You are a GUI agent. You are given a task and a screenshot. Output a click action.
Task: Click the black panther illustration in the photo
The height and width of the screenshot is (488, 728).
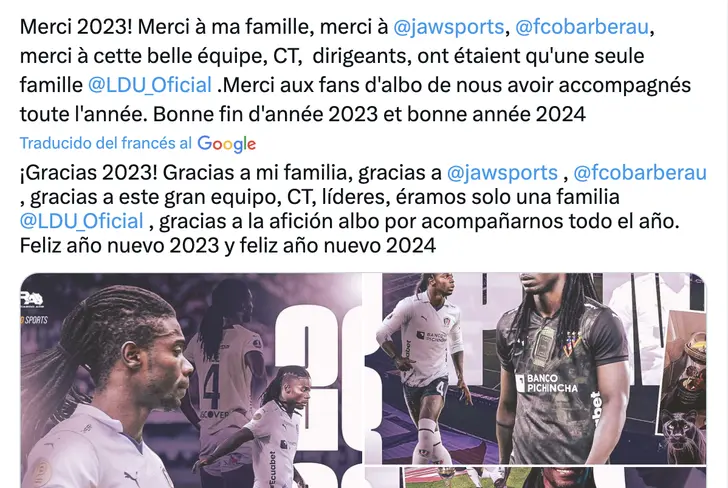point(682,434)
